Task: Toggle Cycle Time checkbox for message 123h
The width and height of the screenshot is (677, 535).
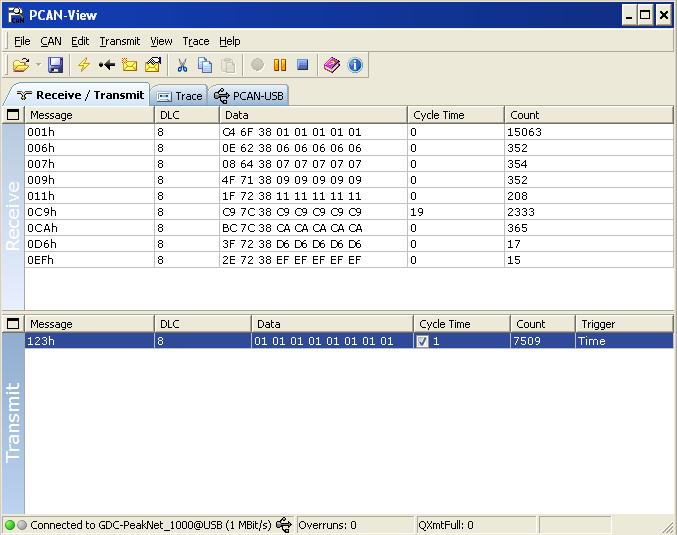Action: point(422,341)
